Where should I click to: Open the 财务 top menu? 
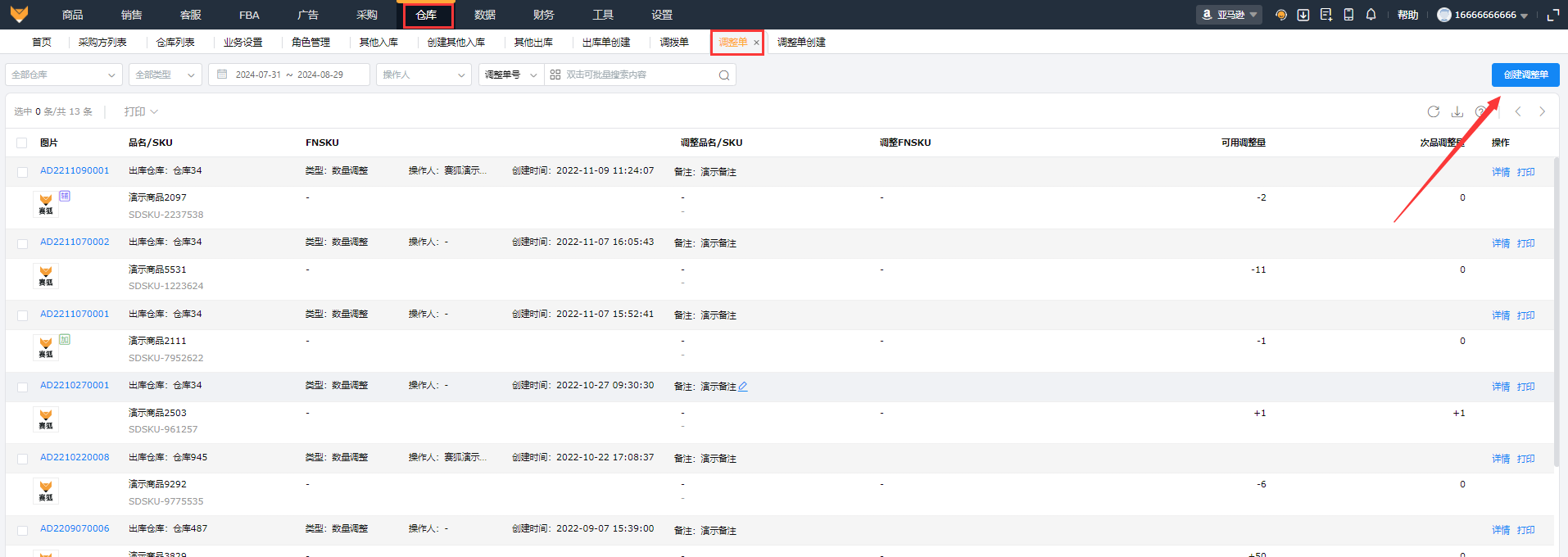[x=543, y=15]
